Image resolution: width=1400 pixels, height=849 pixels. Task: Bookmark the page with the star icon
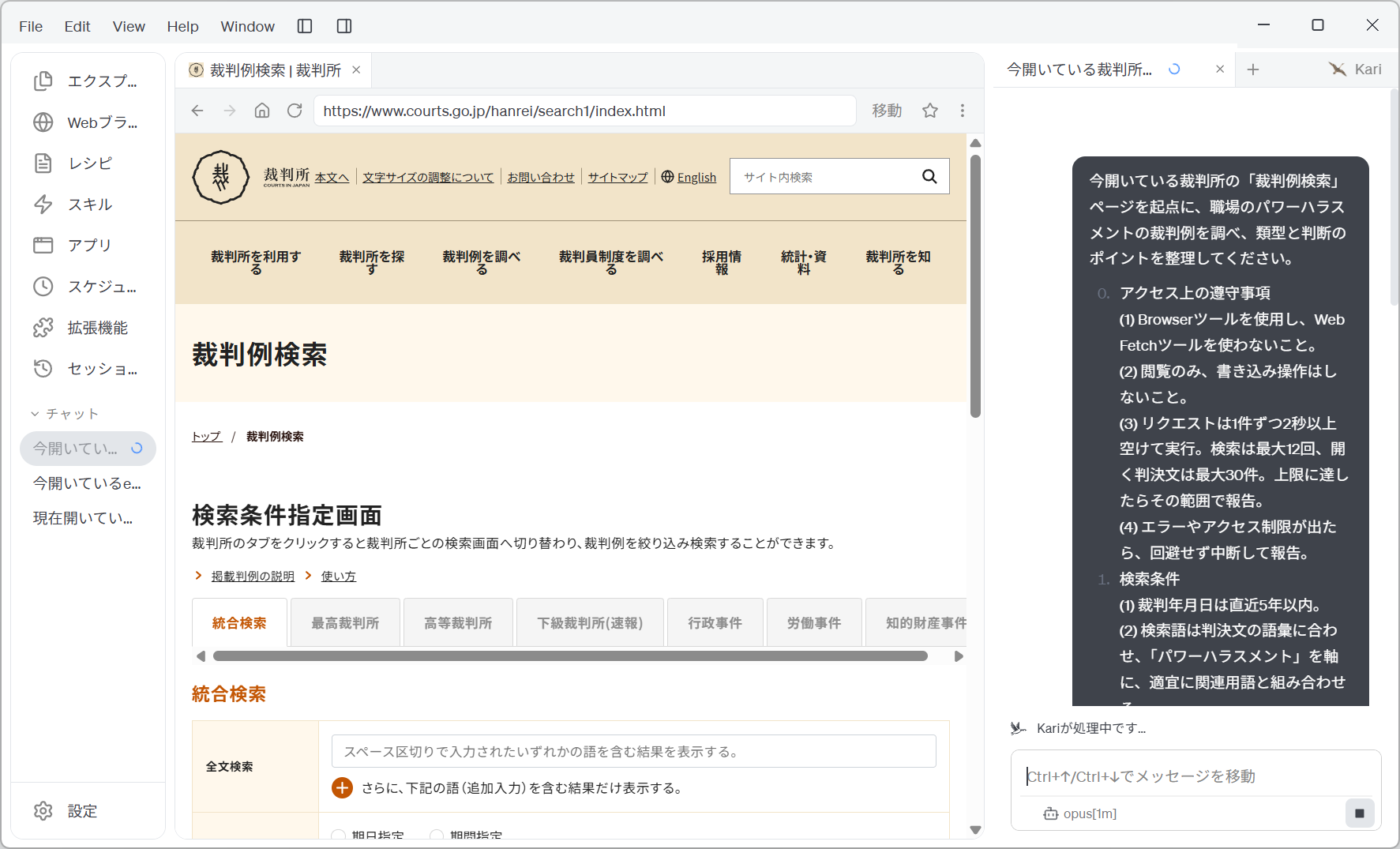pyautogui.click(x=930, y=111)
